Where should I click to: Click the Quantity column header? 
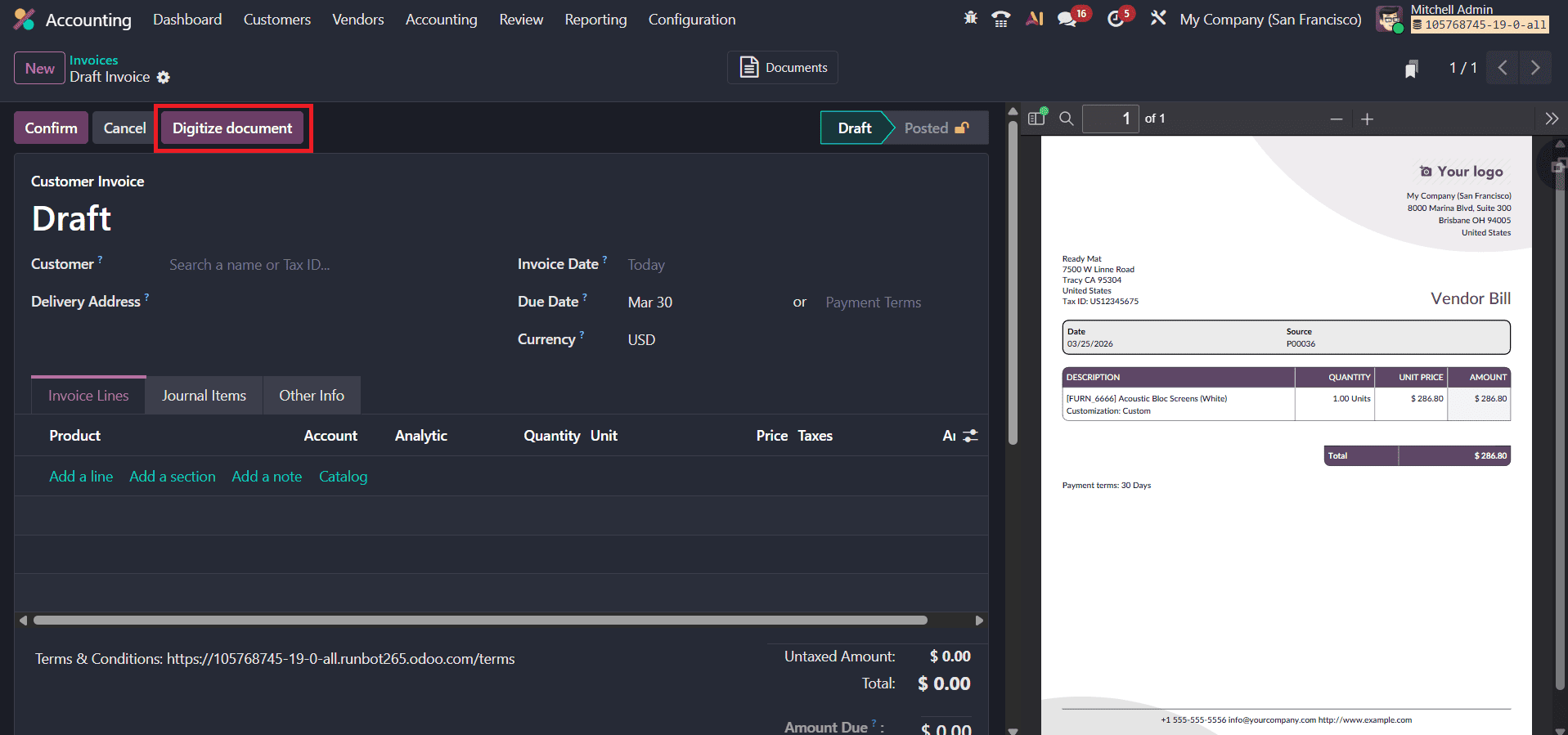[551, 436]
